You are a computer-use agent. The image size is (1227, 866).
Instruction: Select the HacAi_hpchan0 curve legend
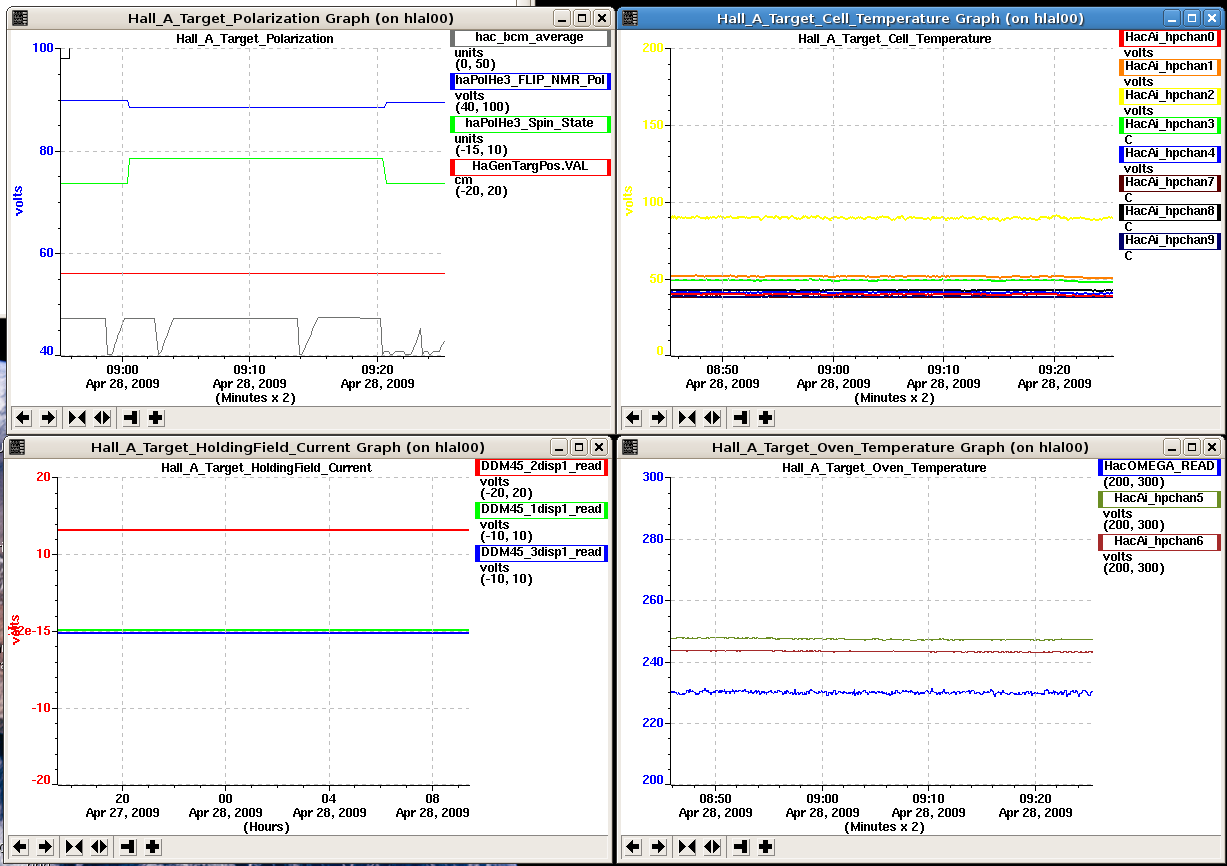pyautogui.click(x=1170, y=38)
